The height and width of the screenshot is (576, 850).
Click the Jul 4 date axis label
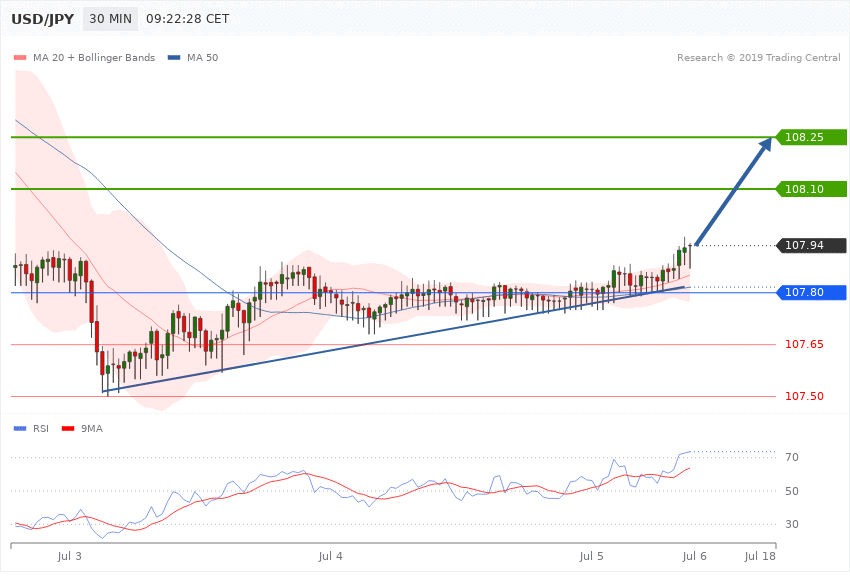[x=330, y=556]
